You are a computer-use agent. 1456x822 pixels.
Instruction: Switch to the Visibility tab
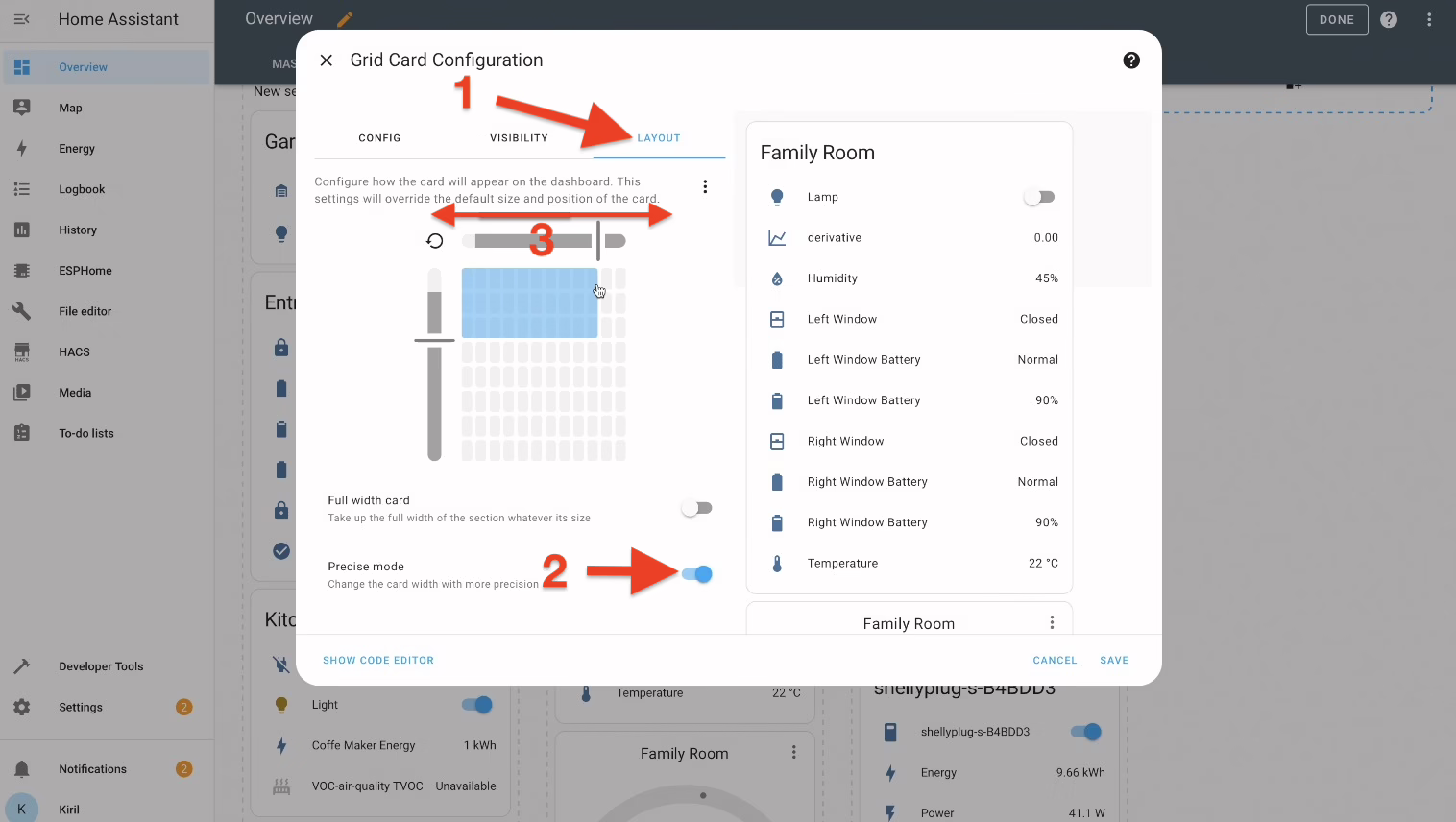click(x=519, y=138)
